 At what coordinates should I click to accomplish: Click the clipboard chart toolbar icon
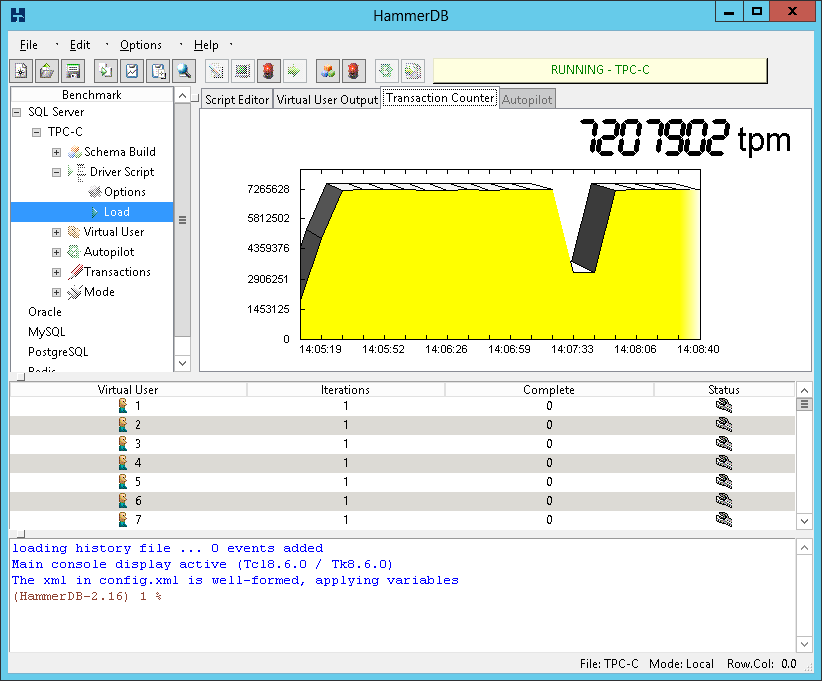(132, 71)
